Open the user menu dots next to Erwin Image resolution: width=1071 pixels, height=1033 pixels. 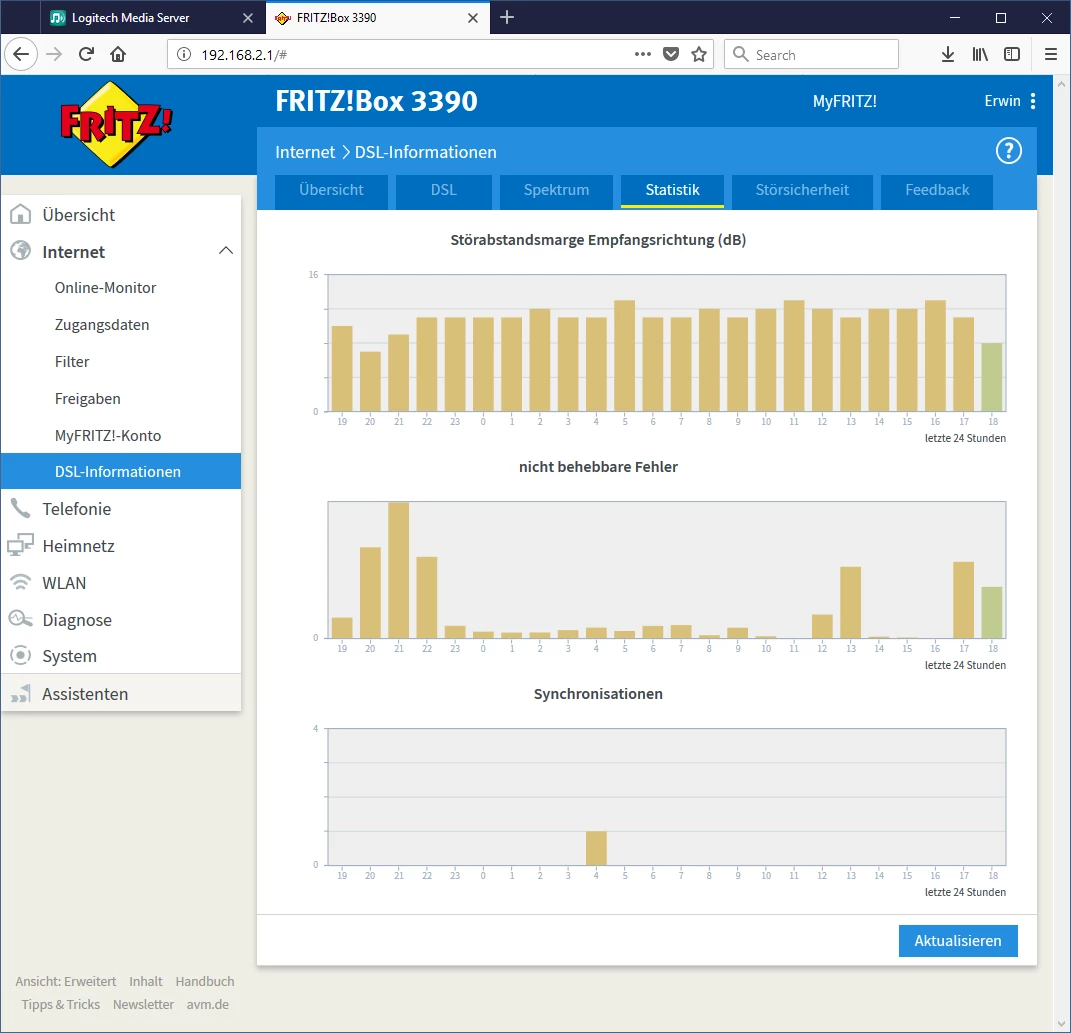[x=1033, y=101]
